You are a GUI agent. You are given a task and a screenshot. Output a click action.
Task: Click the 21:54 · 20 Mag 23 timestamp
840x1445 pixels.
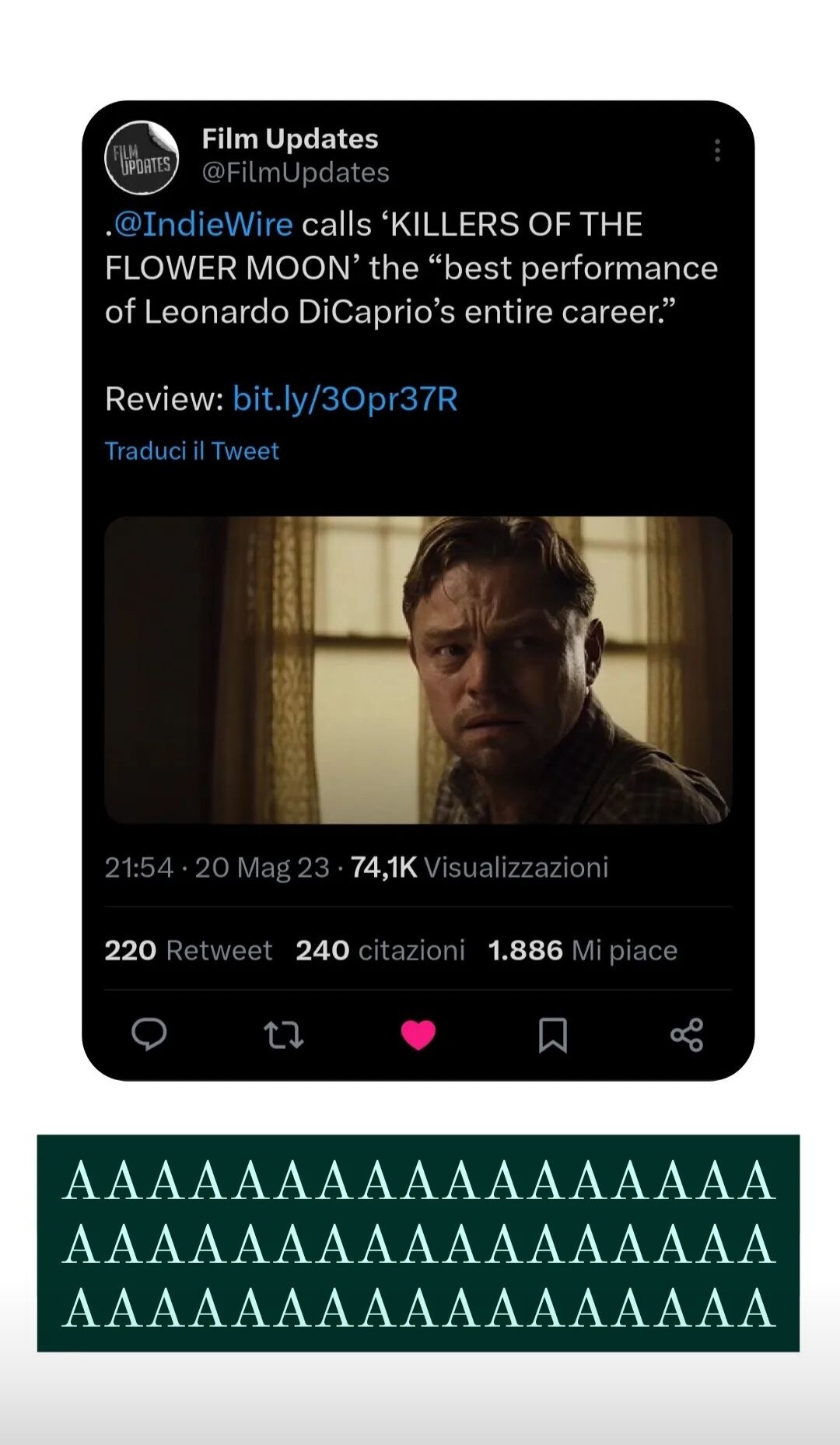pyautogui.click(x=217, y=867)
